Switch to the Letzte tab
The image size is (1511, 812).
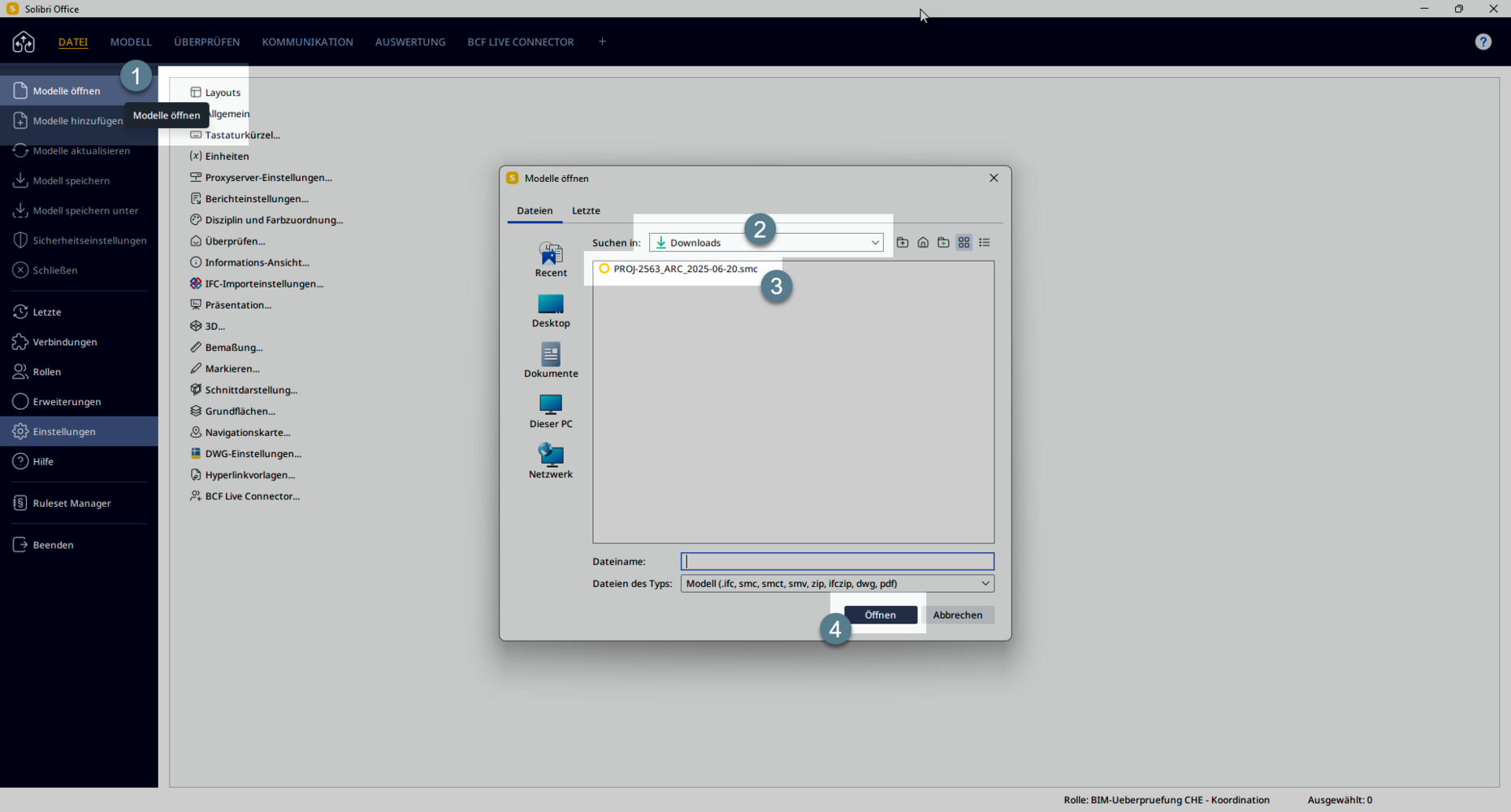click(x=586, y=210)
